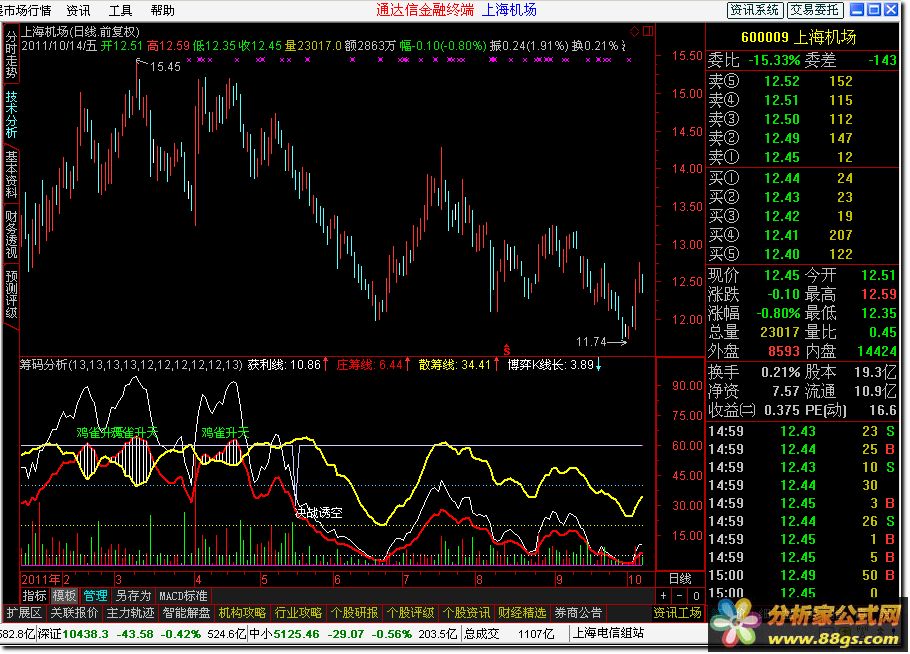Open the 券商公告 tab

tap(578, 613)
